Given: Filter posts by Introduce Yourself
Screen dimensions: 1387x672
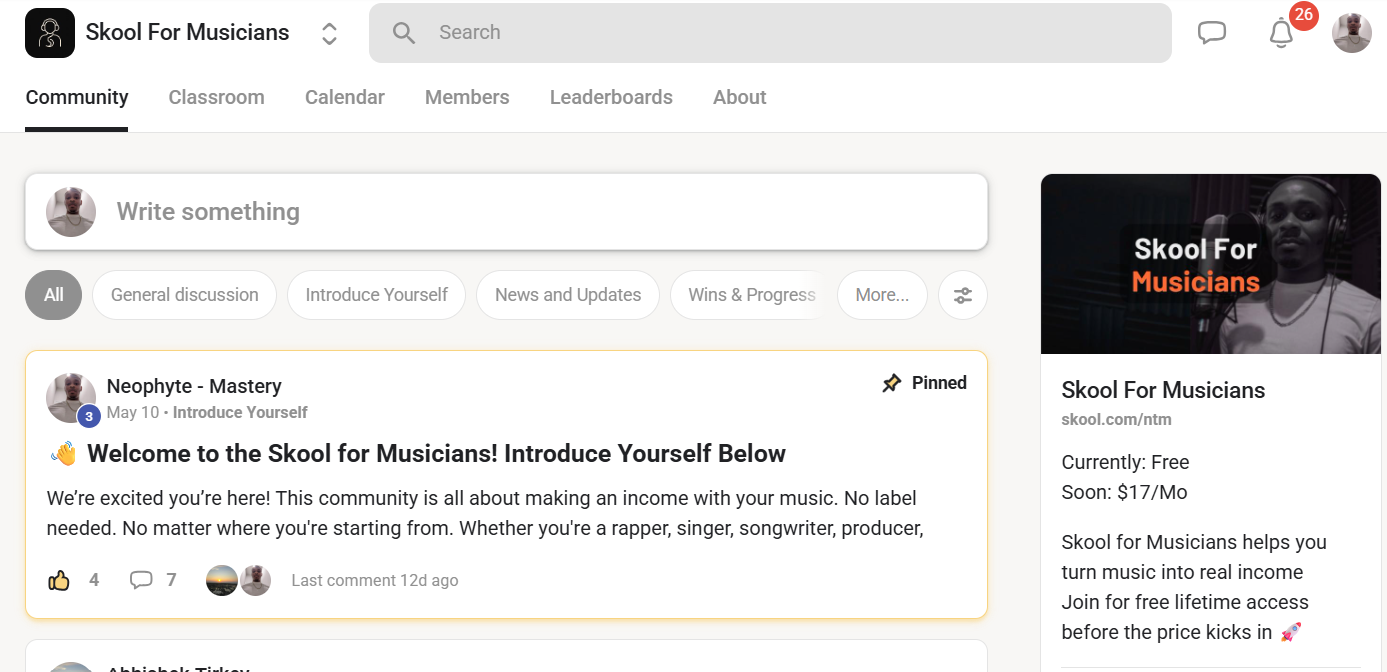Looking at the screenshot, I should (377, 295).
